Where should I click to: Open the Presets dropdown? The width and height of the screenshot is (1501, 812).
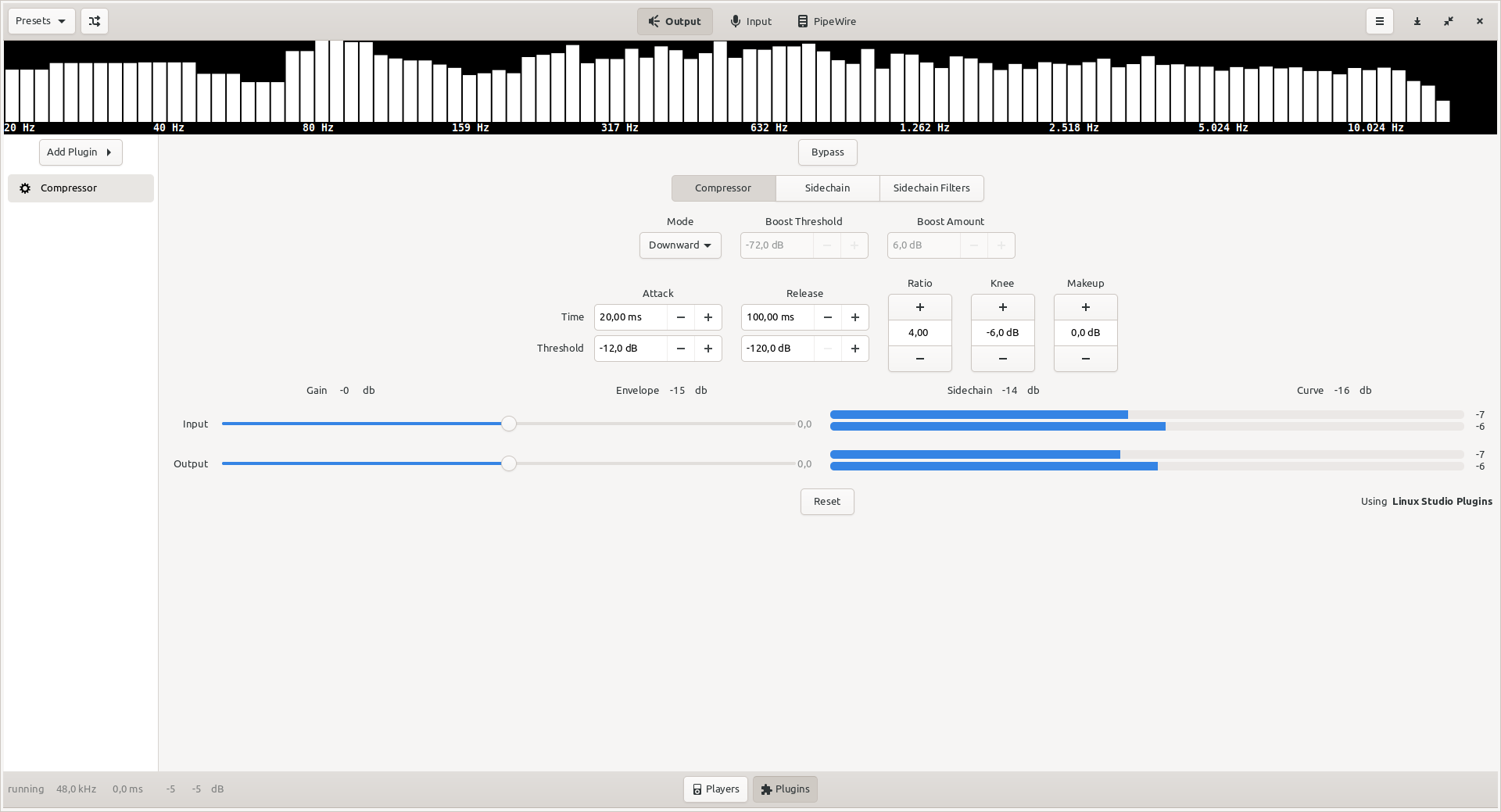click(x=41, y=21)
